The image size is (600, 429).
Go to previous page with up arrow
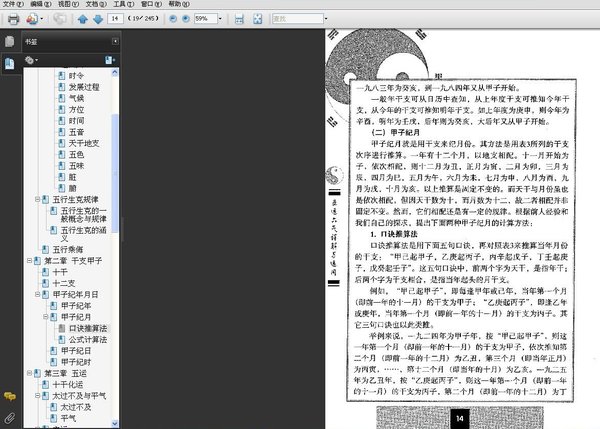tap(82, 19)
